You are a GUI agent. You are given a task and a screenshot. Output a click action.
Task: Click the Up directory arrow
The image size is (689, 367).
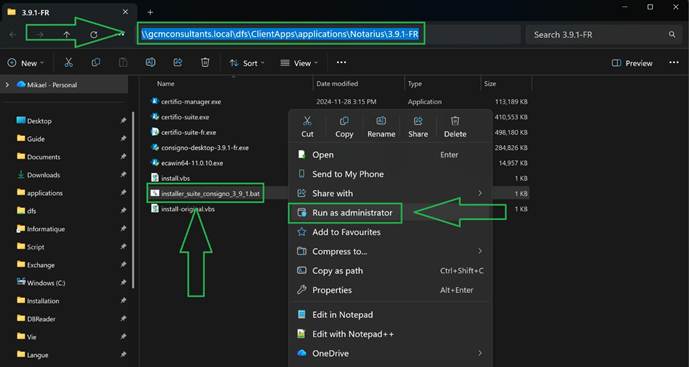pyautogui.click(x=66, y=34)
